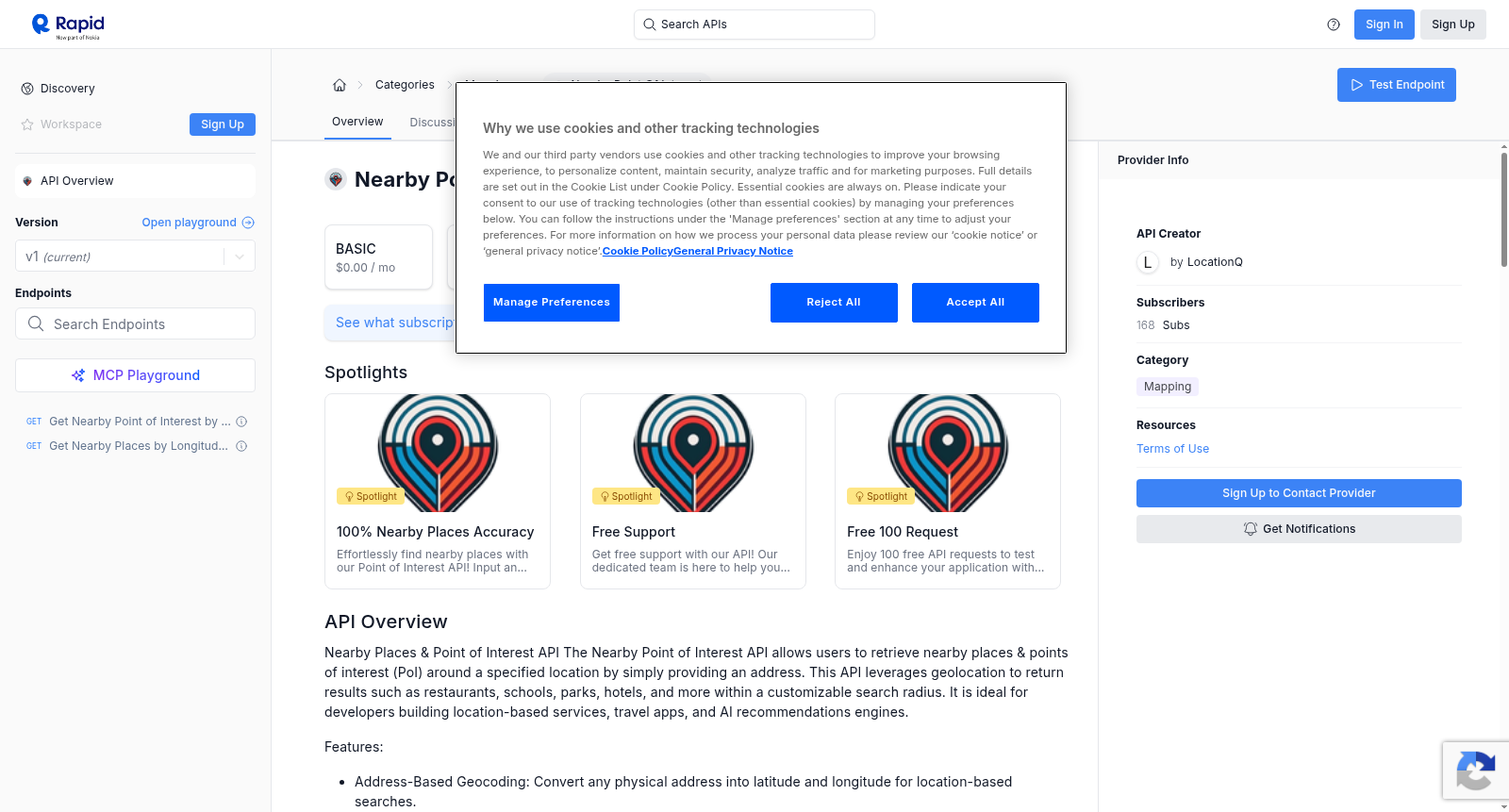1509x812 pixels.
Task: Click the provider panel scrollbar
Action: (x=1503, y=209)
